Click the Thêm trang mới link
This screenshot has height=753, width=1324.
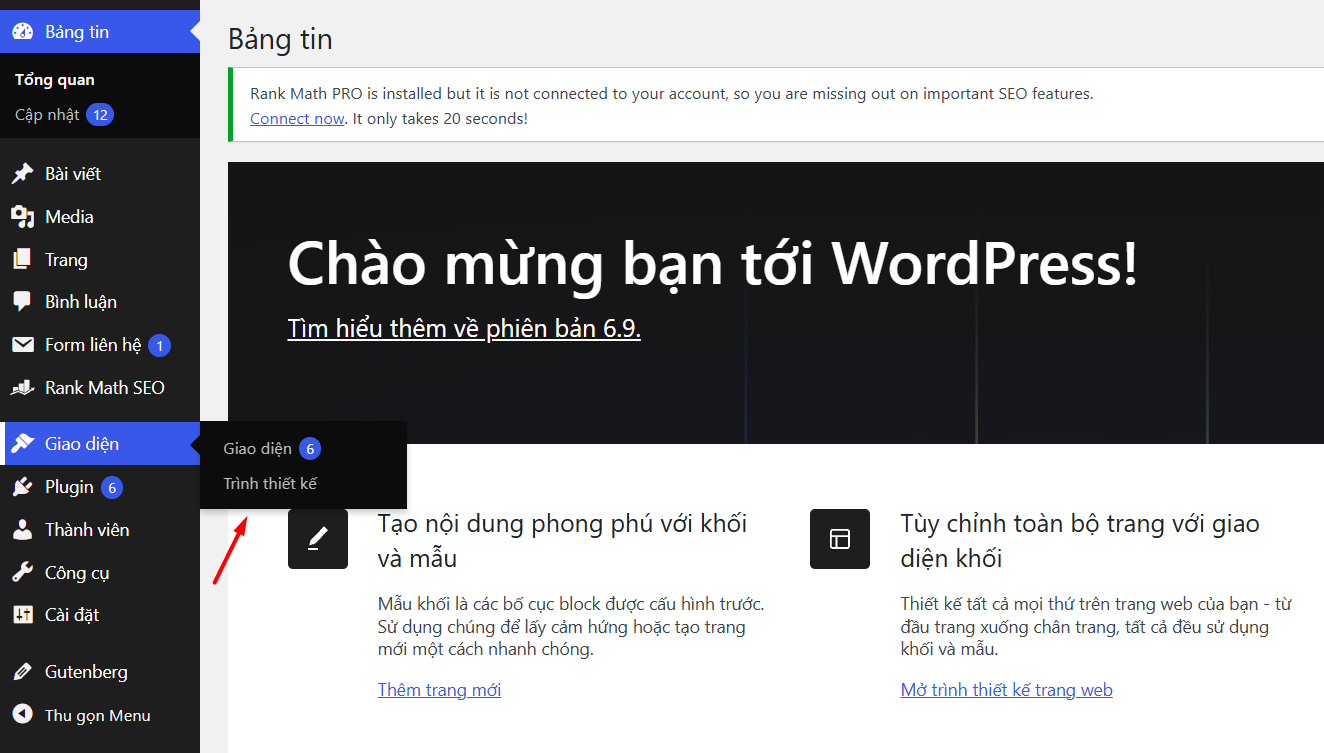(439, 689)
